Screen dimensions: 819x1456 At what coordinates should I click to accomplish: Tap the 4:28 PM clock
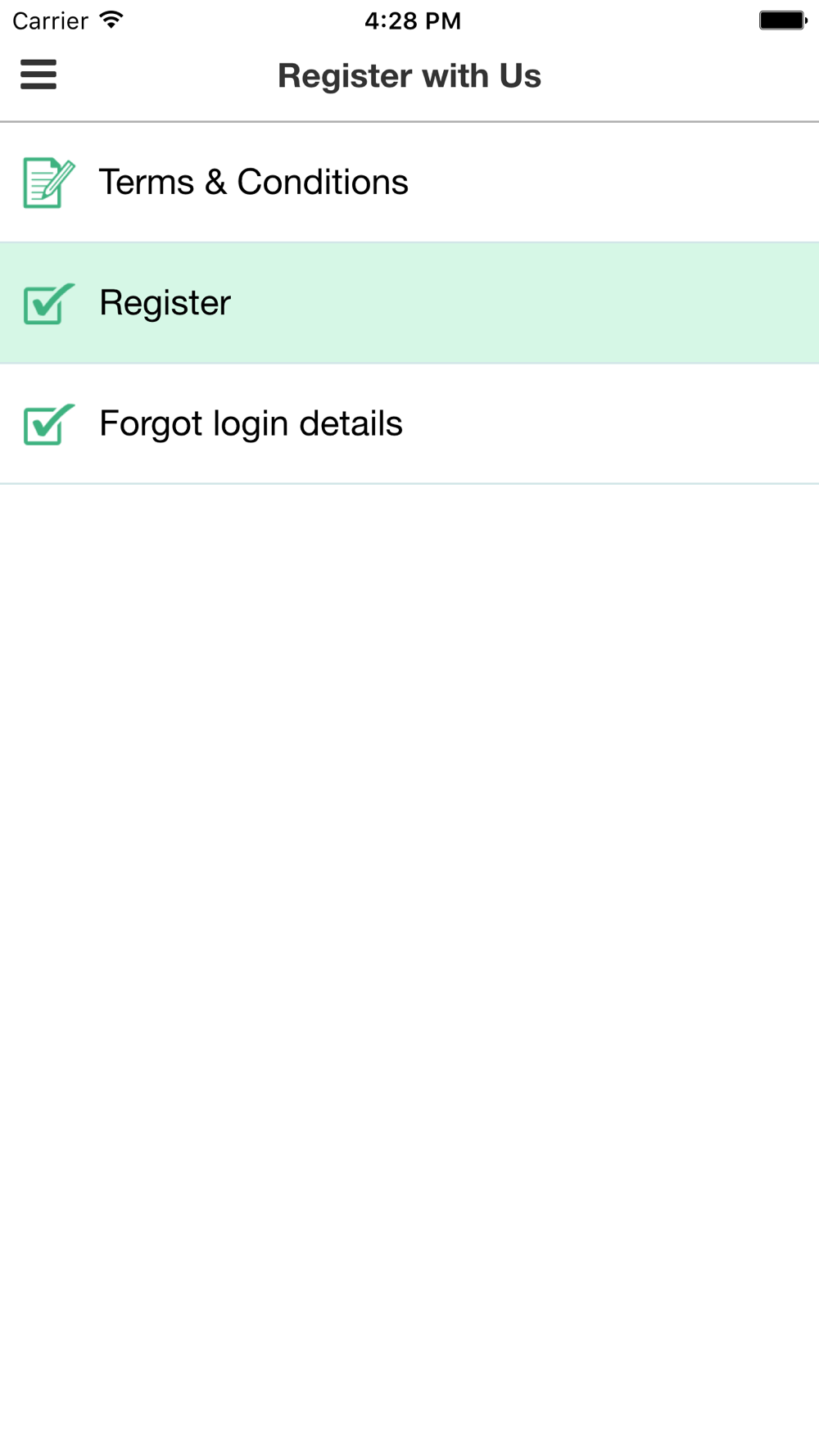pos(413,20)
